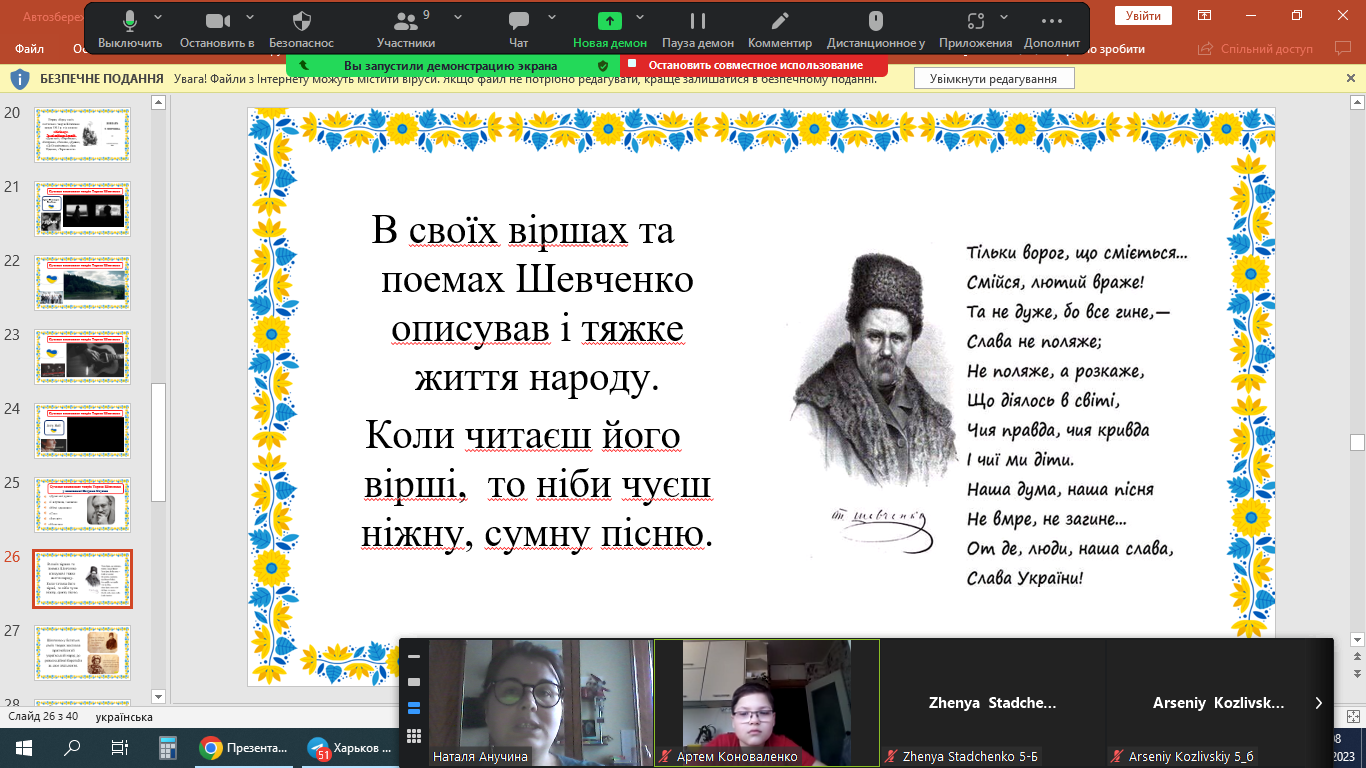Select slide 27 thumbnail
The image size is (1366, 768).
click(82, 653)
